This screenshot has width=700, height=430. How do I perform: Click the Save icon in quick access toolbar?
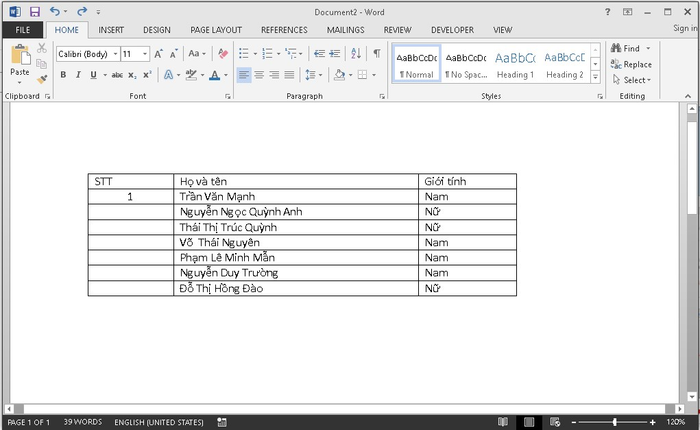pos(34,12)
